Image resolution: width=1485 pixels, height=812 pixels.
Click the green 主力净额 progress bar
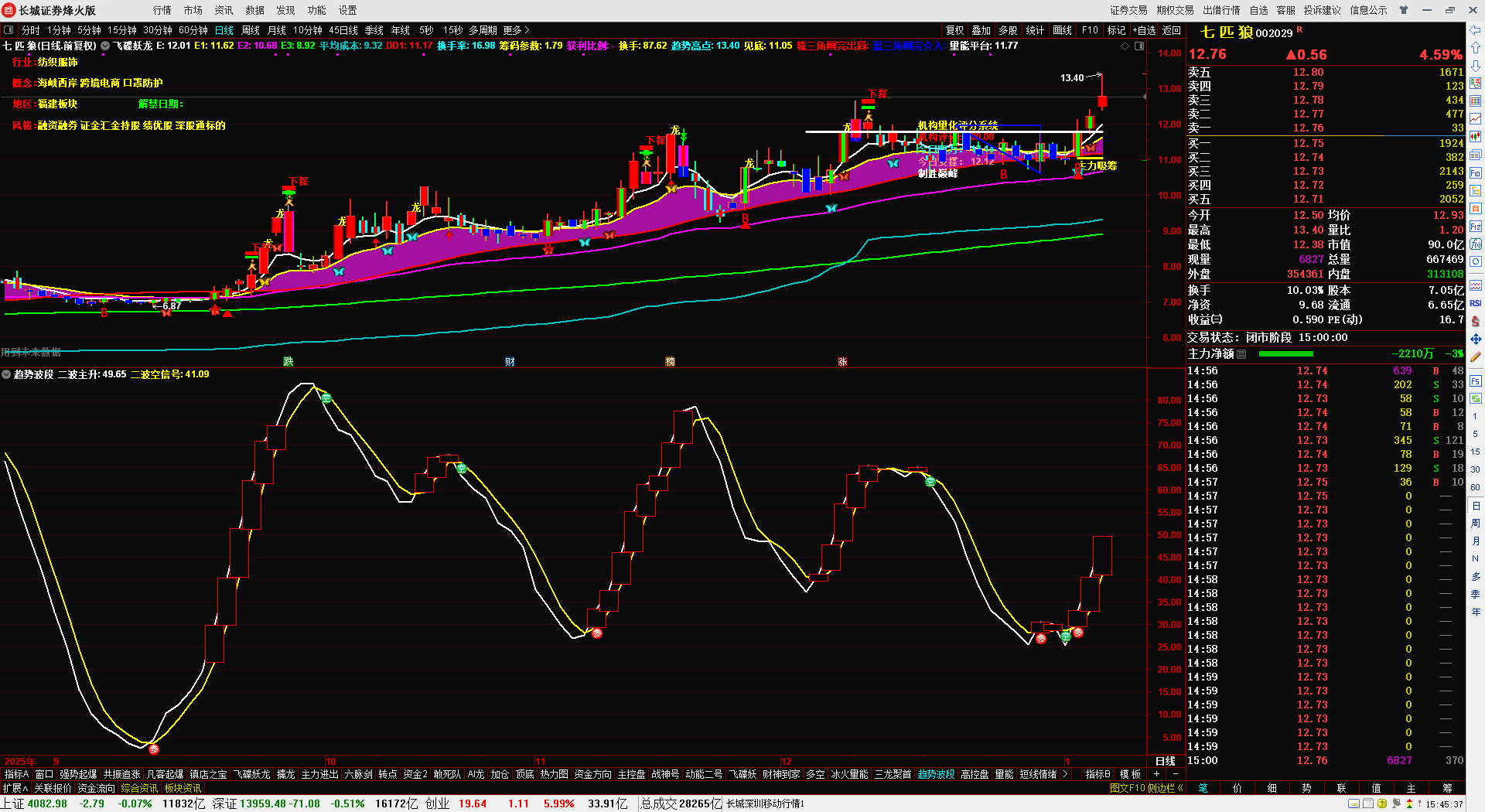point(1286,354)
